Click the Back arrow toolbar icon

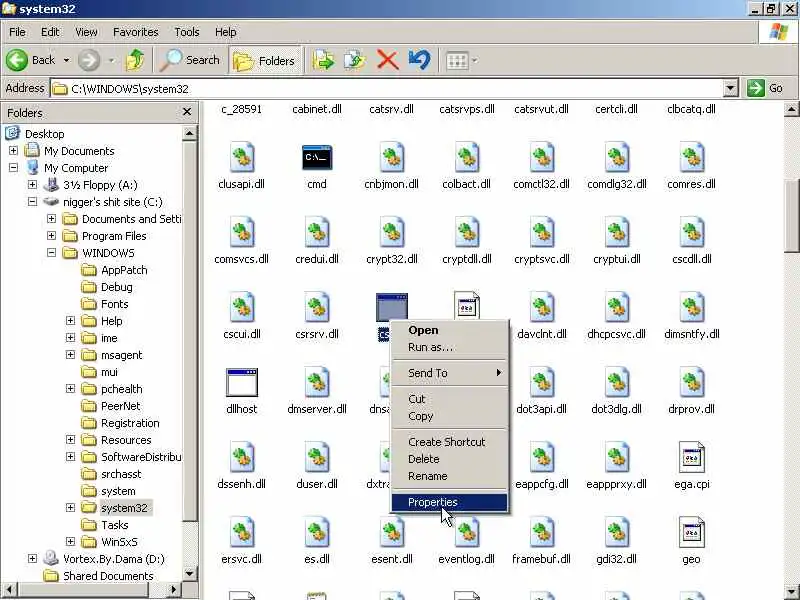pos(17,60)
